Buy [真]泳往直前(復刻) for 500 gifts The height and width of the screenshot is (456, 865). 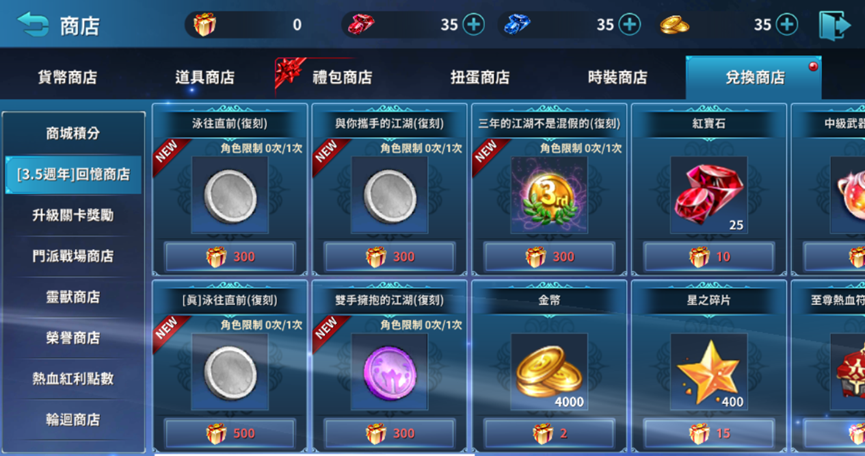(229, 433)
